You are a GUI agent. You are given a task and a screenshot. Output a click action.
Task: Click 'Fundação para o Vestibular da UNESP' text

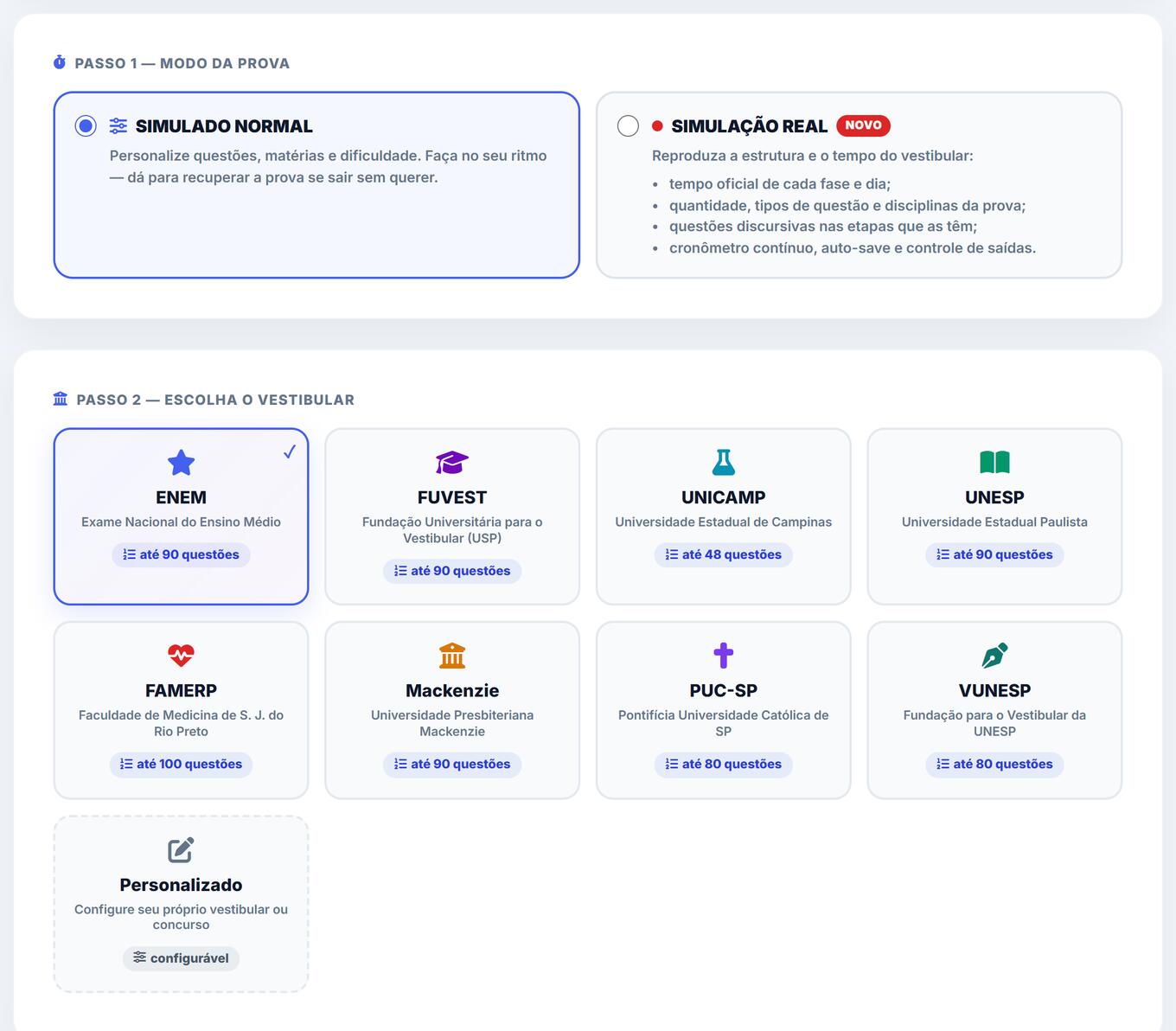click(x=994, y=723)
